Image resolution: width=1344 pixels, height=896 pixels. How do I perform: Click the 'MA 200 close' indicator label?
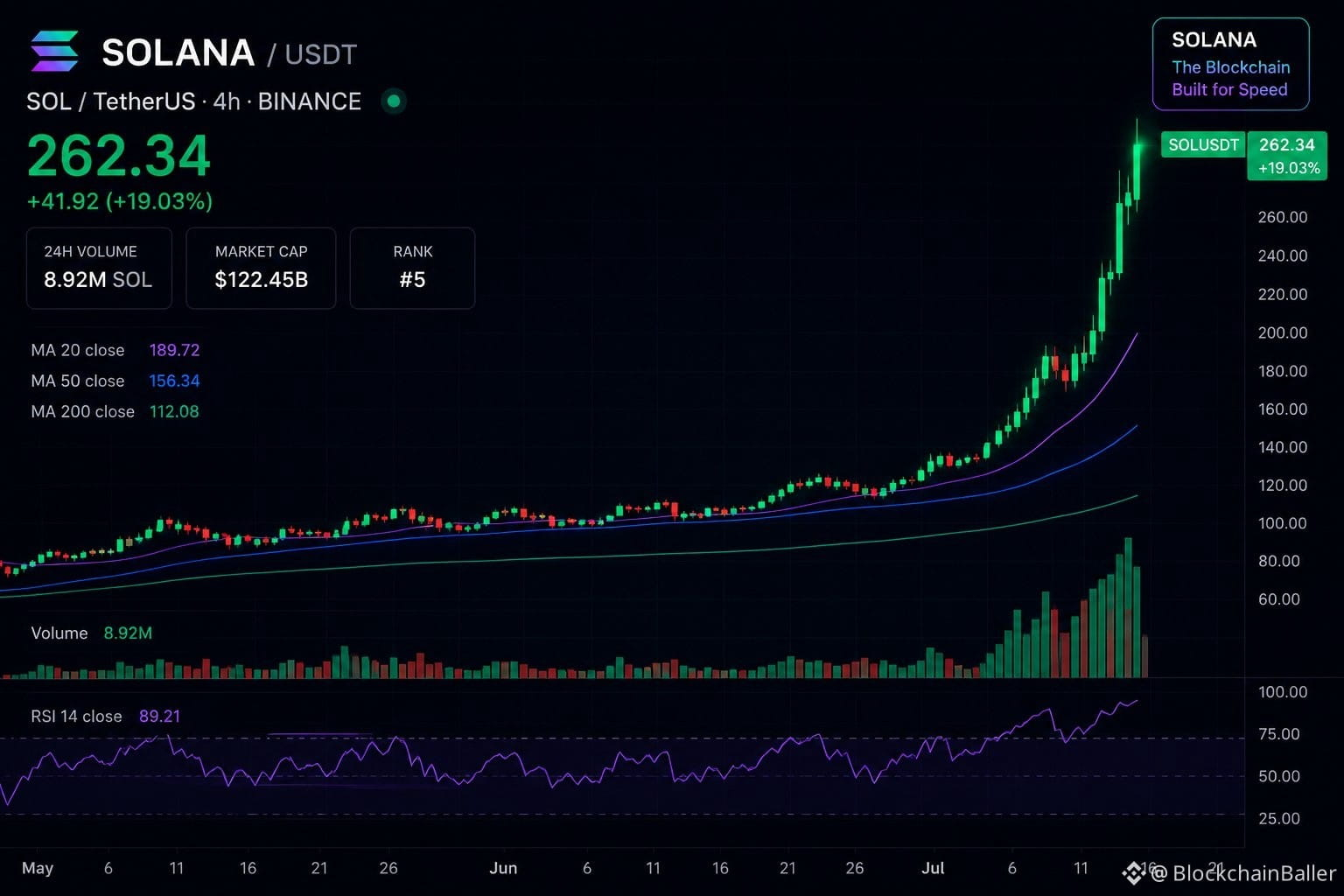point(83,411)
